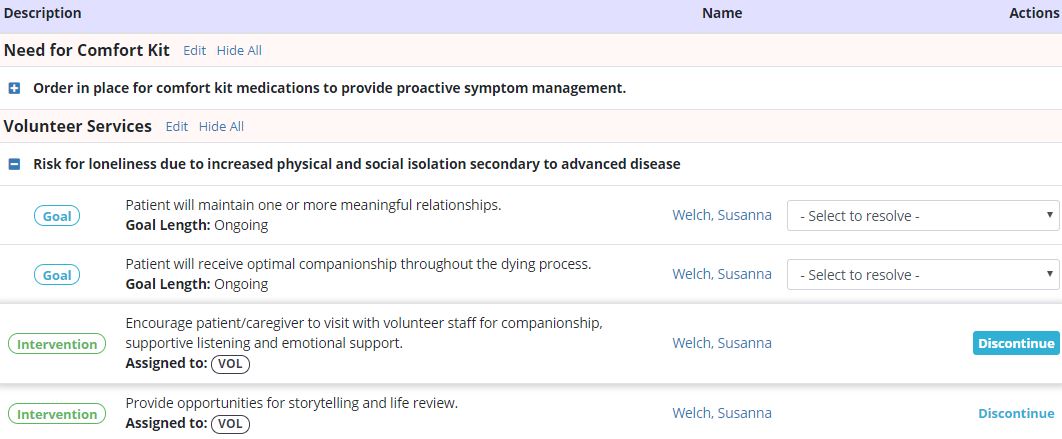This screenshot has height=439, width=1062.
Task: Collapse the risk for loneliness section
Action: (14, 164)
